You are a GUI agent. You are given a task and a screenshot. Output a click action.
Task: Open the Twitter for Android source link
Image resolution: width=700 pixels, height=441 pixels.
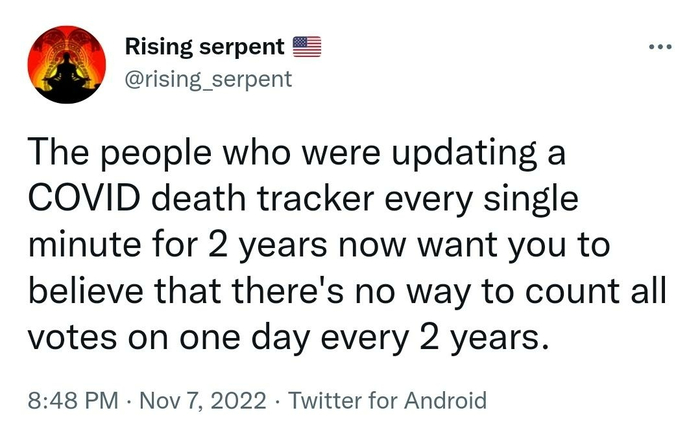388,402
